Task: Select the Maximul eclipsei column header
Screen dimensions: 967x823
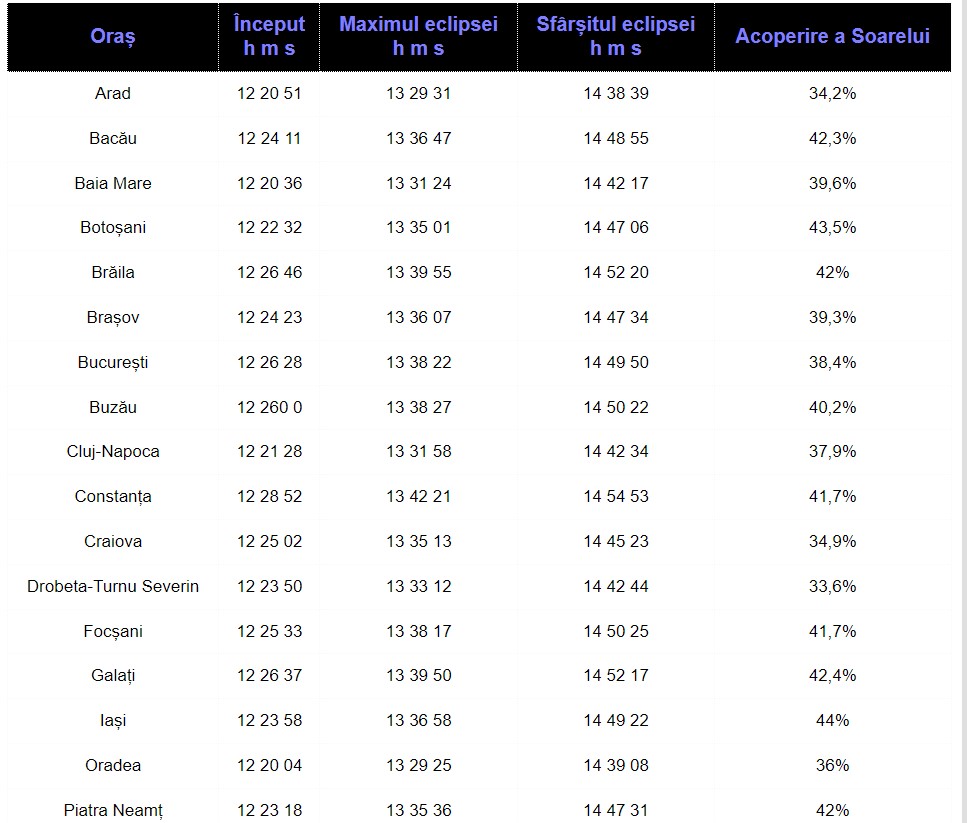Action: point(418,36)
